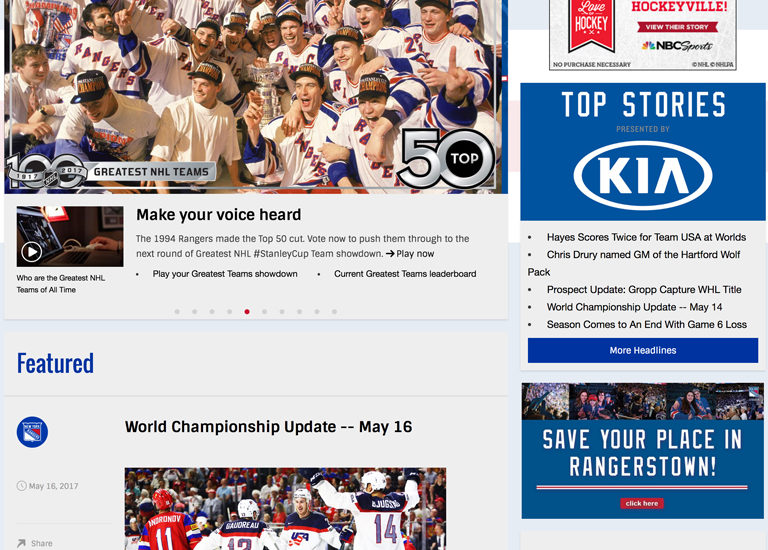
Task: Play the Greatest NHL Teams video thumbnail
Action: (x=70, y=237)
